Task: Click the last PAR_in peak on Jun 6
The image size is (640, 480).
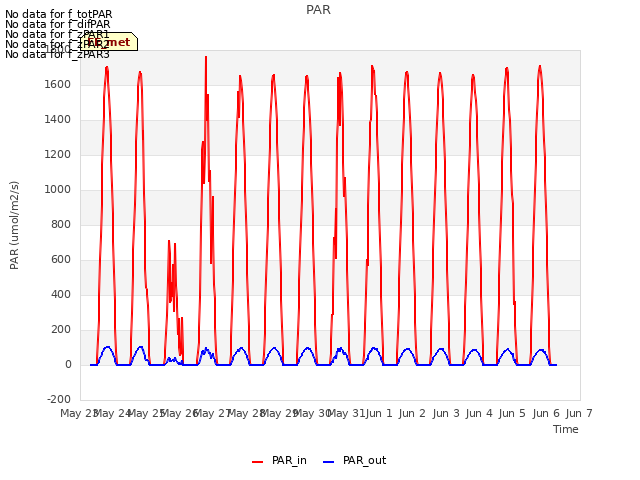Action: click(x=540, y=66)
